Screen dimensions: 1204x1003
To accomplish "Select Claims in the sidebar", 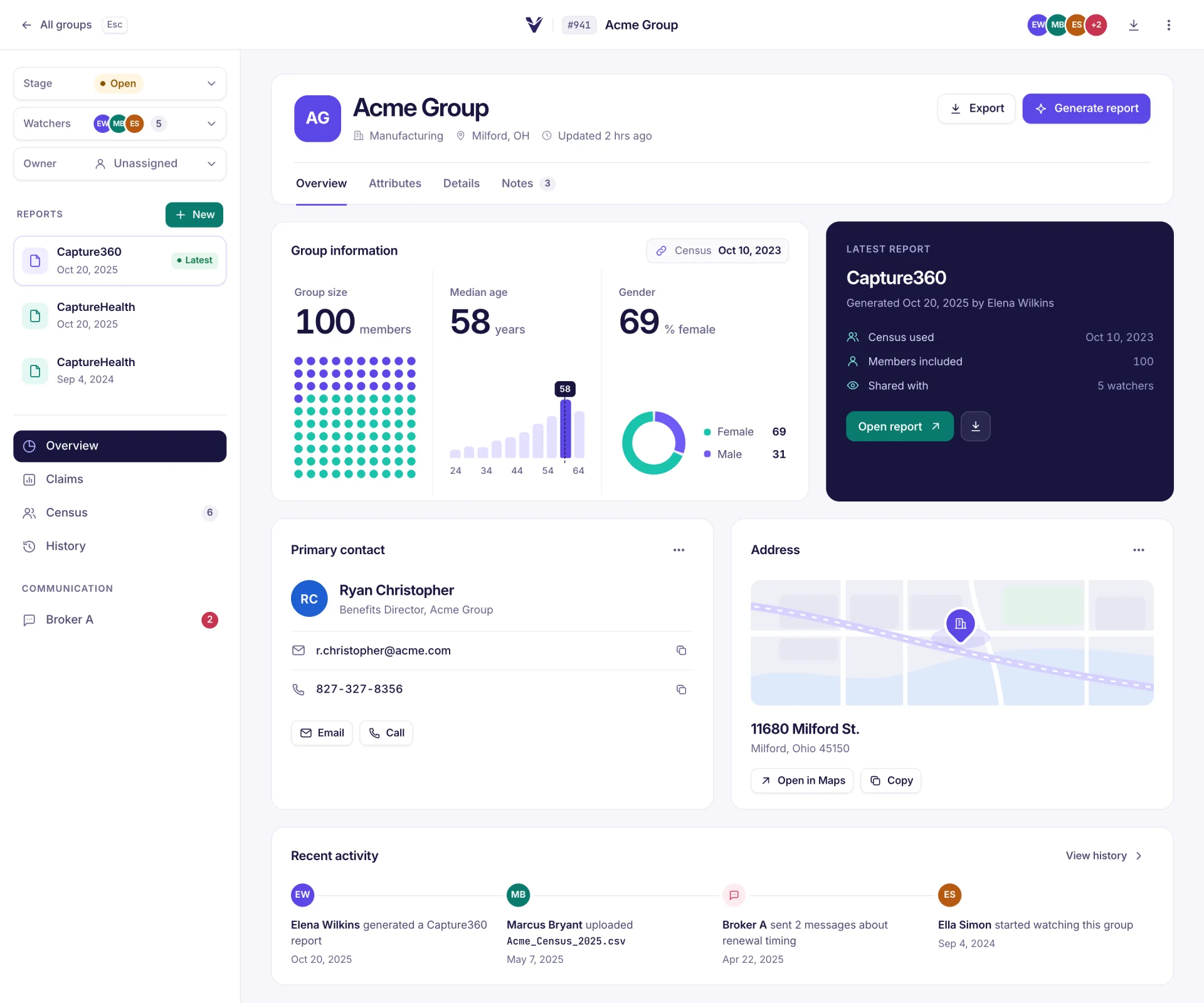I will coord(120,479).
